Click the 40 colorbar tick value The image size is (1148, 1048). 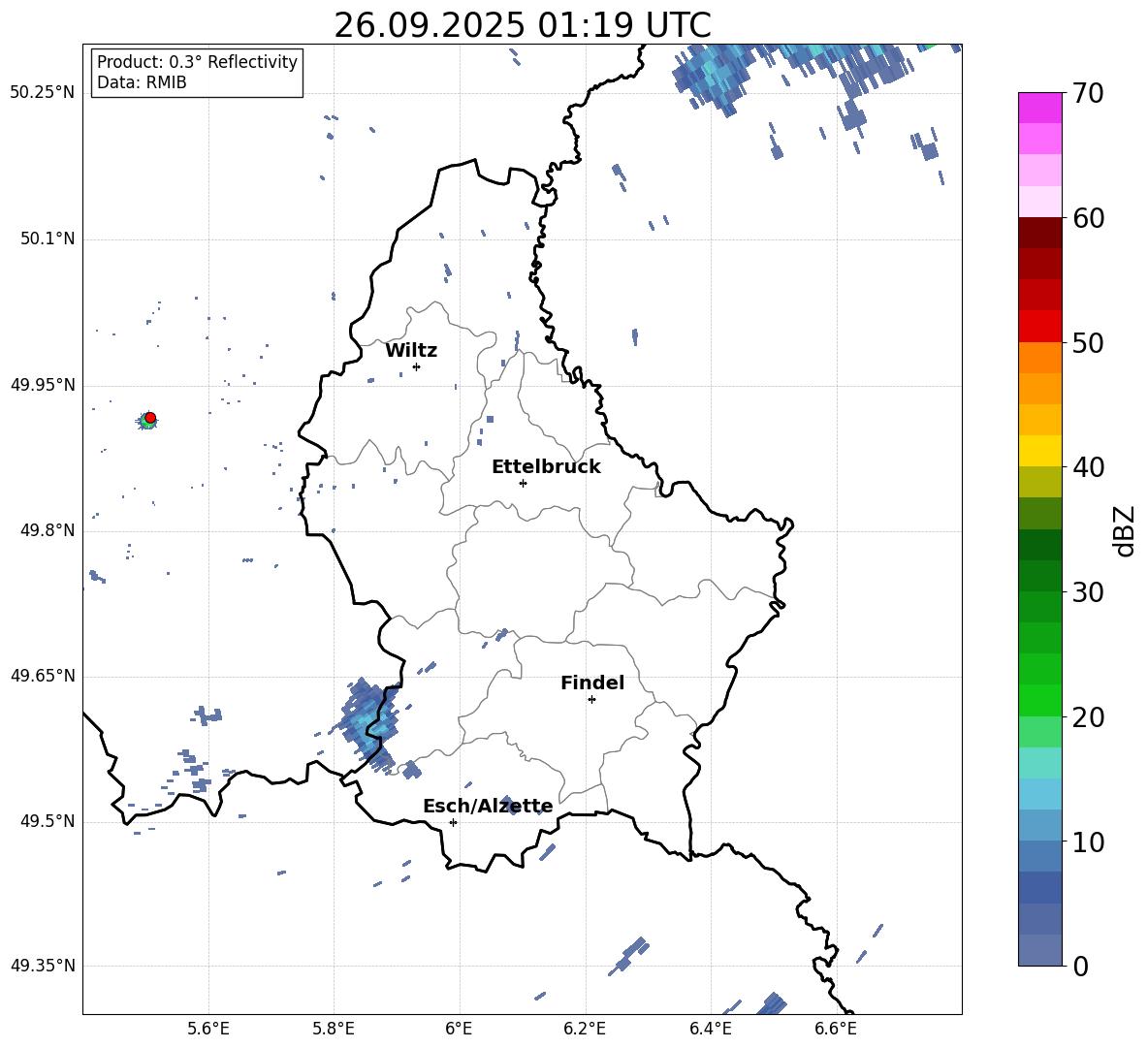tap(1088, 467)
